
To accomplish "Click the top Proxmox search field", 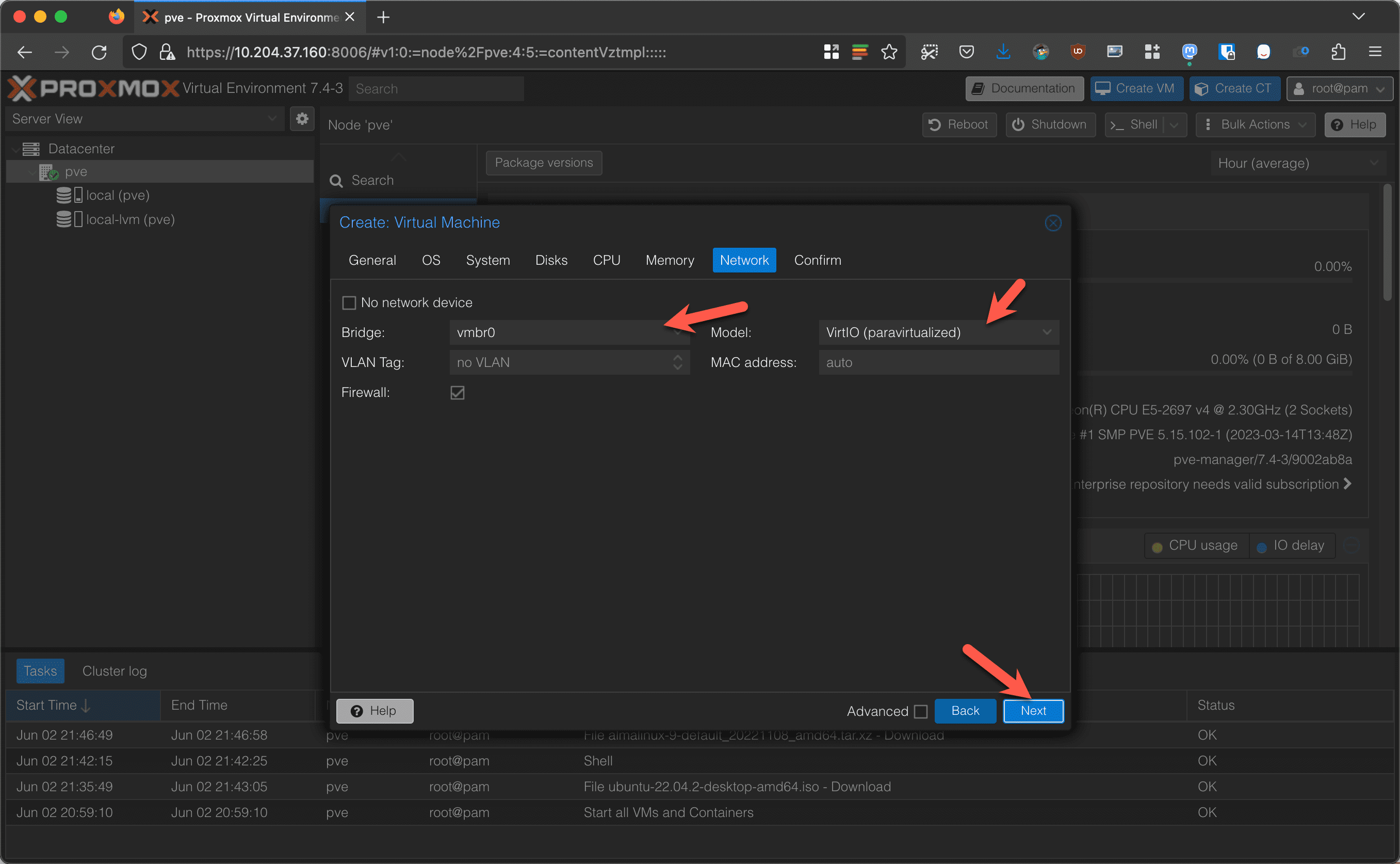I will coord(436,89).
